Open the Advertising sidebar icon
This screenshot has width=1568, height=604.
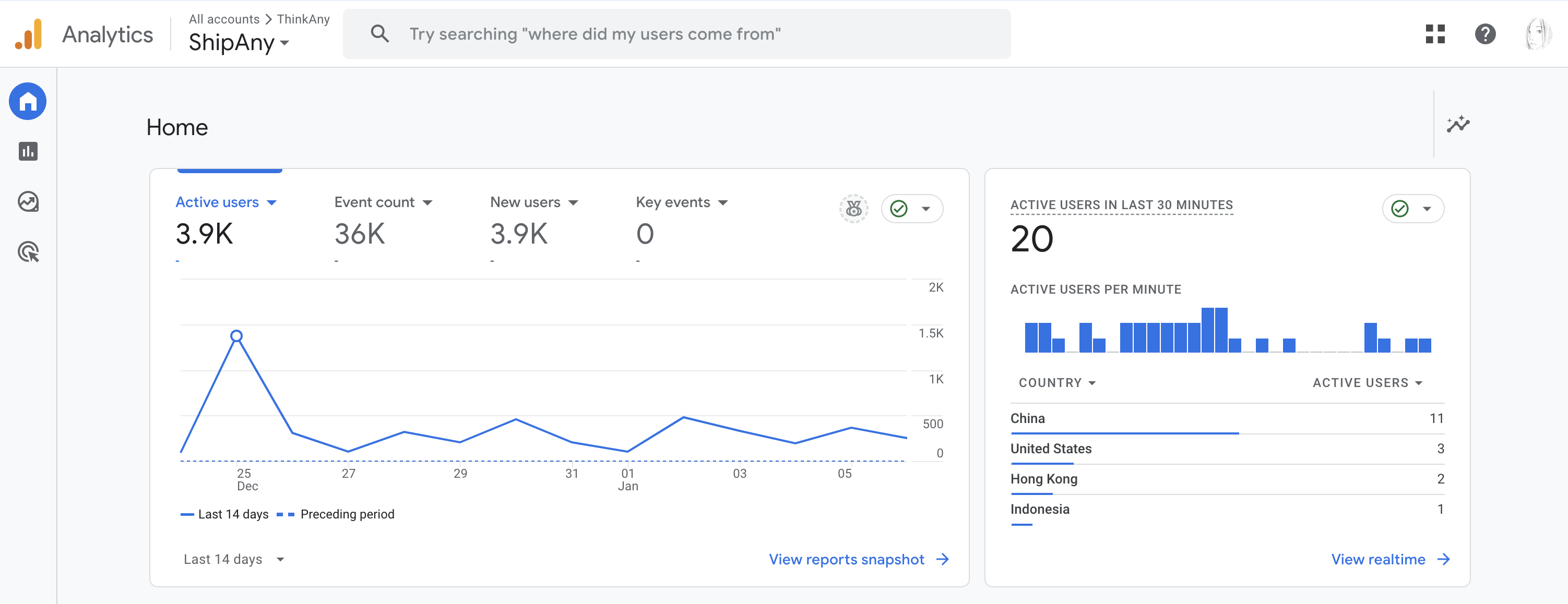tap(28, 251)
